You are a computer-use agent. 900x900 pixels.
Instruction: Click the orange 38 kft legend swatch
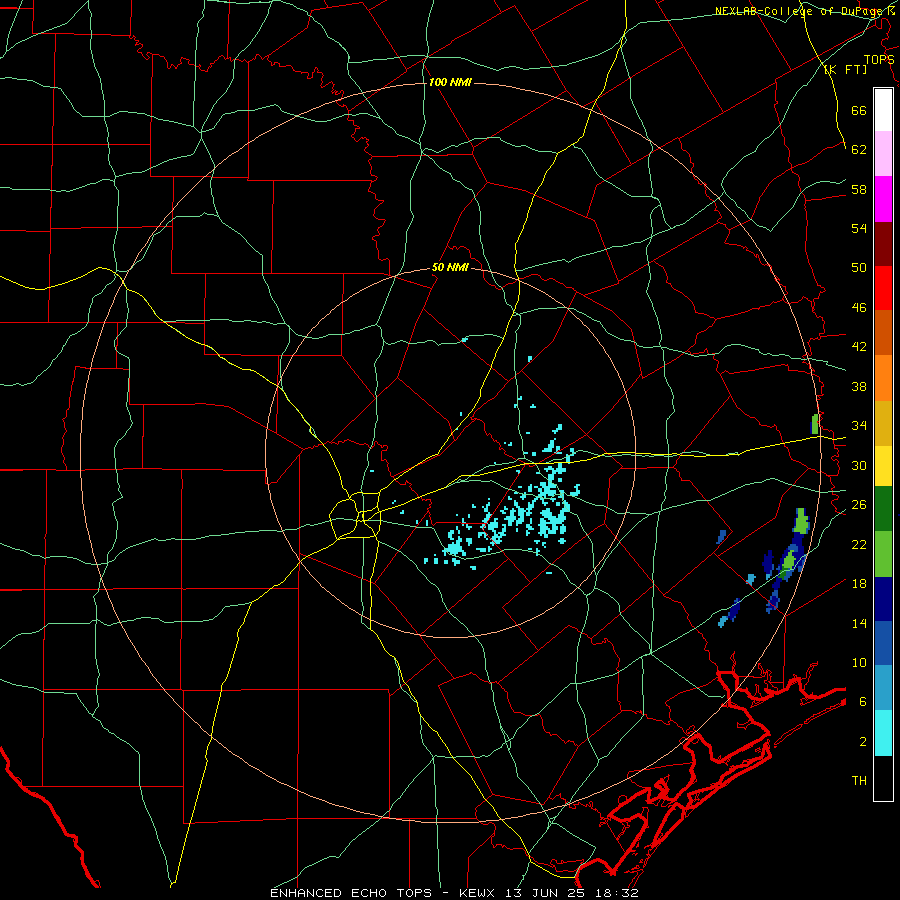pos(883,378)
